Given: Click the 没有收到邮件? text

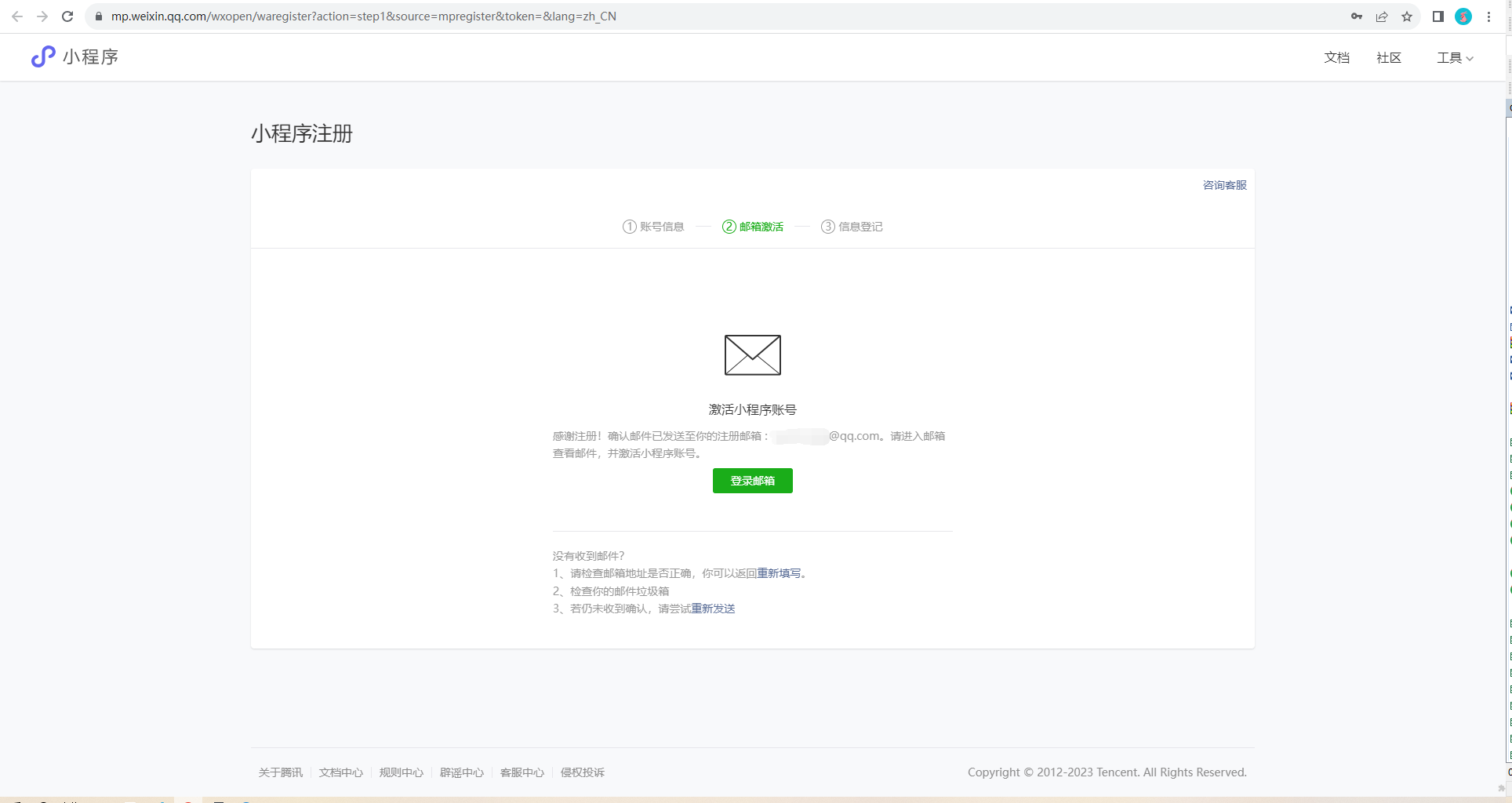Looking at the screenshot, I should pyautogui.click(x=588, y=556).
